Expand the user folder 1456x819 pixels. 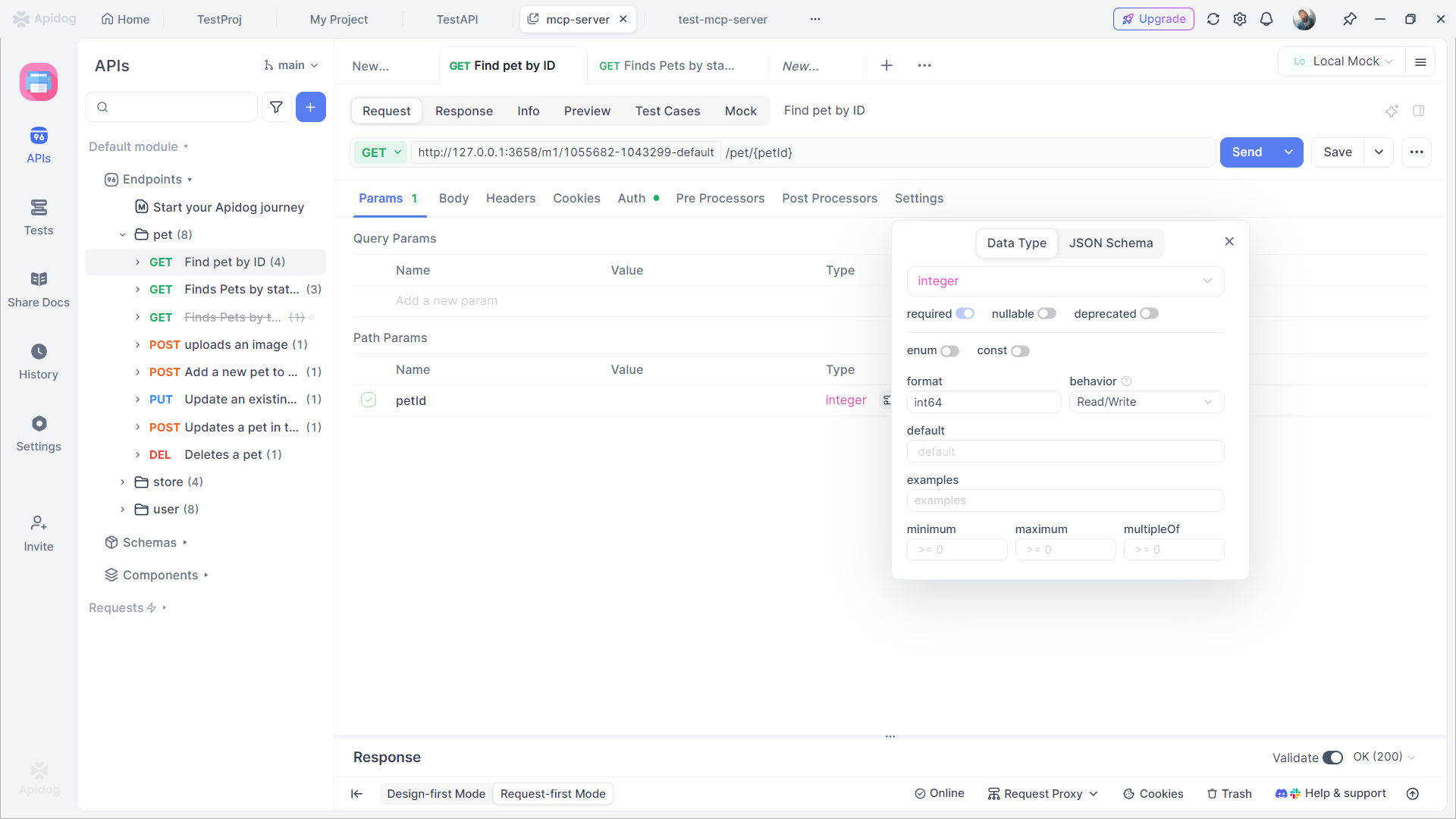tap(122, 510)
